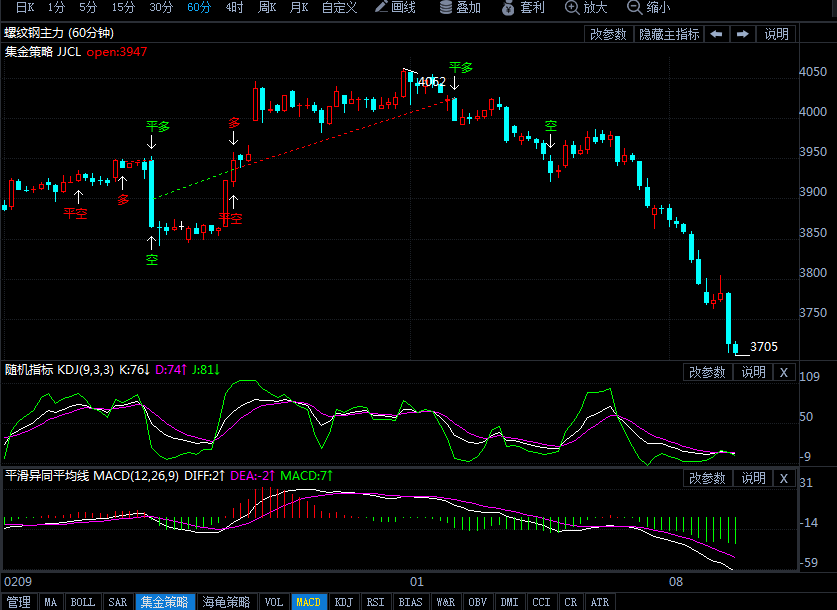Screen dimensions: 837x610
Task: Toggle 隐藏主指标 to hide main indicator
Action: pos(669,34)
